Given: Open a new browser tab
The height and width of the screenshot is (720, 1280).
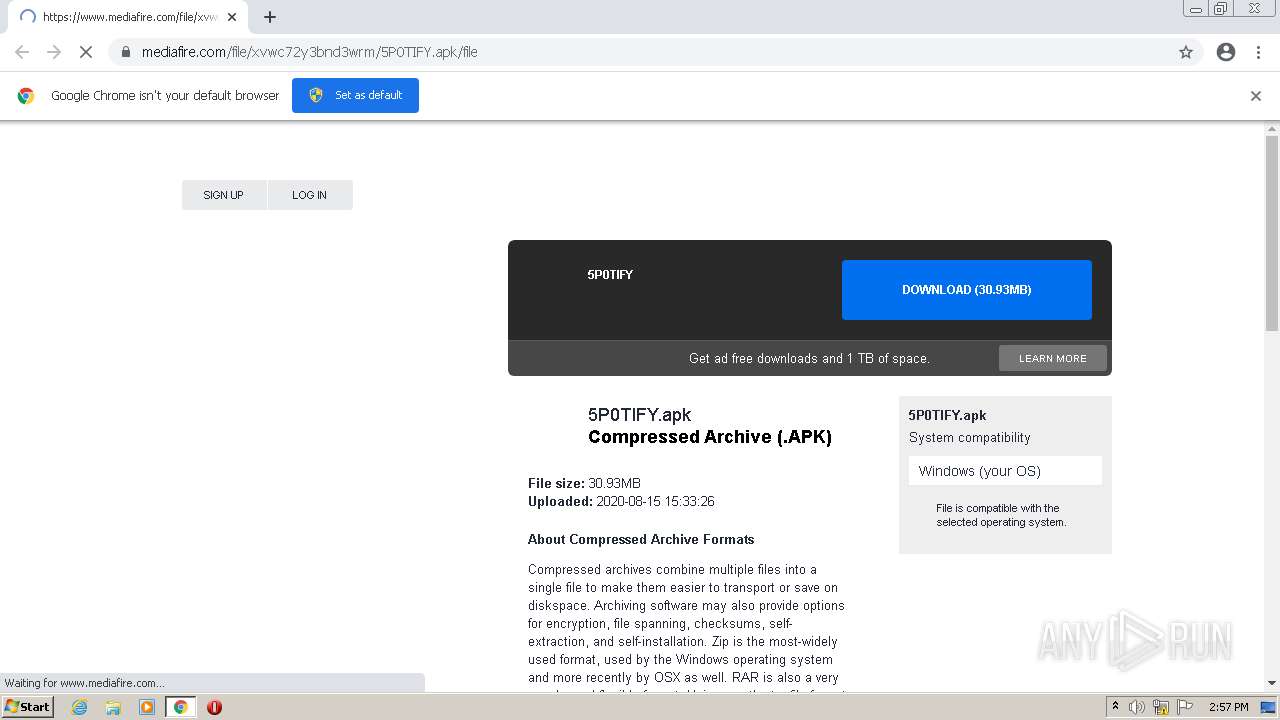Looking at the screenshot, I should coord(270,17).
